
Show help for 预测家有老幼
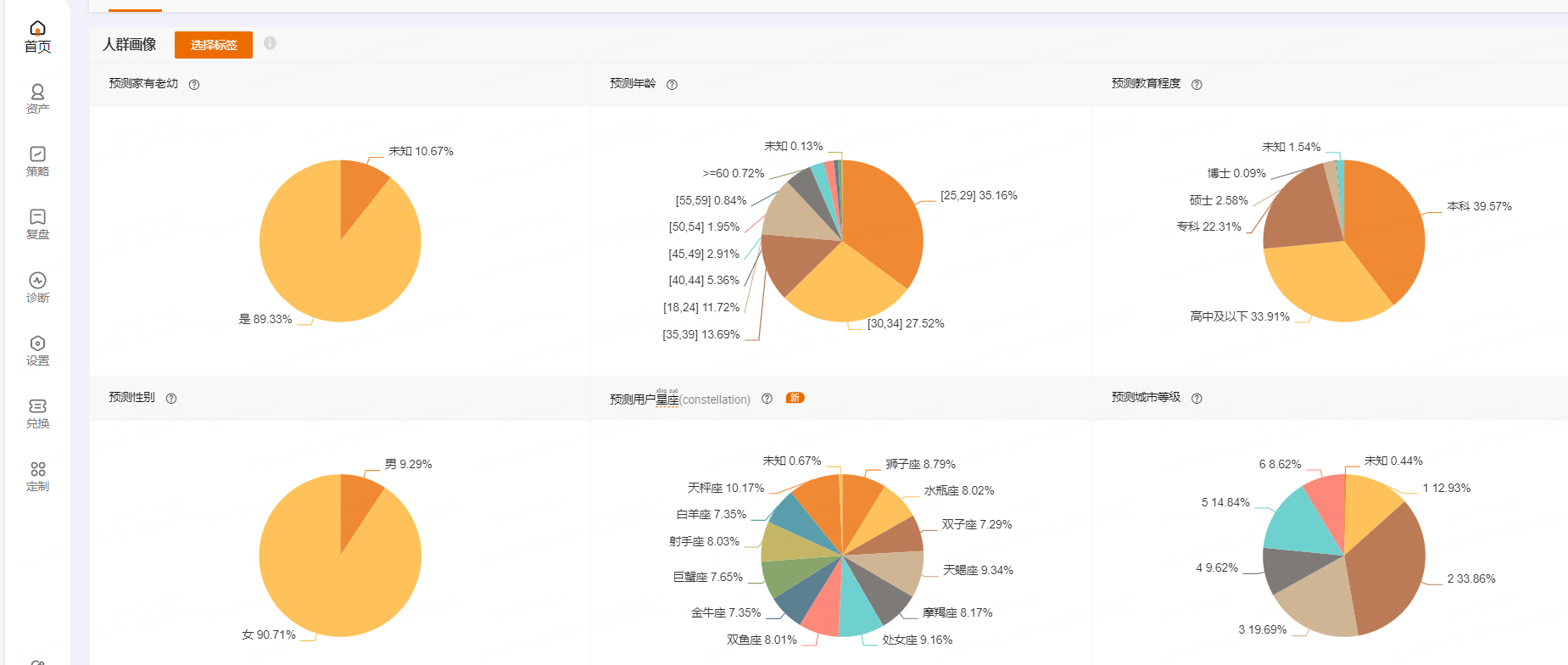(194, 85)
